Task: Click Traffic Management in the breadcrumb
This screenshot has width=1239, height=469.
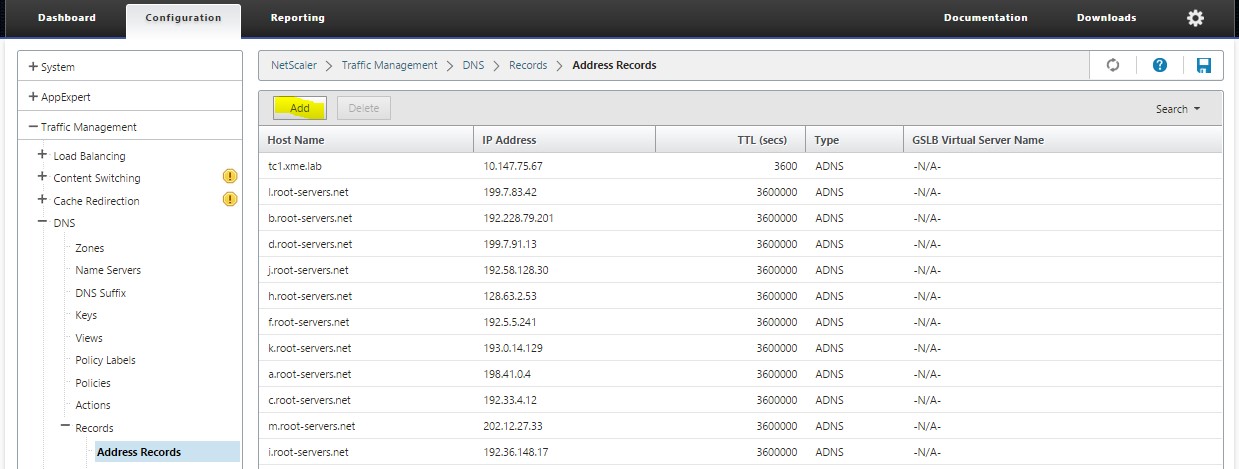Action: [x=389, y=65]
